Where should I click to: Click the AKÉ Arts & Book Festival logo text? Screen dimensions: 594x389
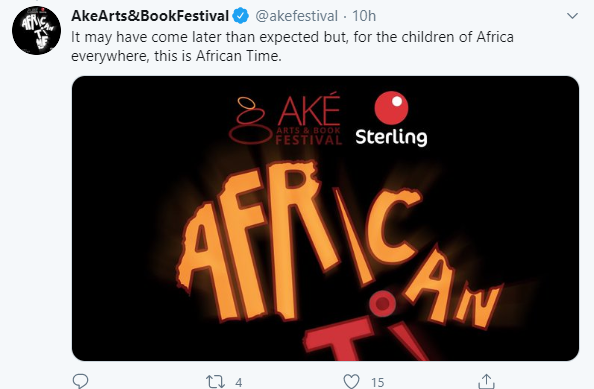(309, 119)
